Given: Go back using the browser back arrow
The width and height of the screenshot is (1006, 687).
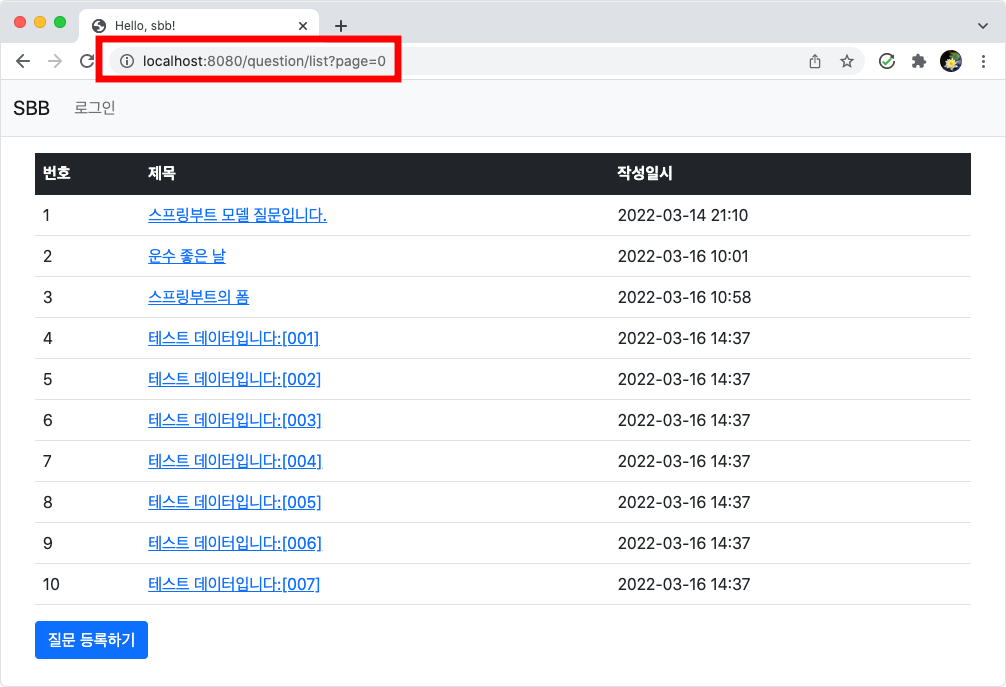Looking at the screenshot, I should pos(23,61).
